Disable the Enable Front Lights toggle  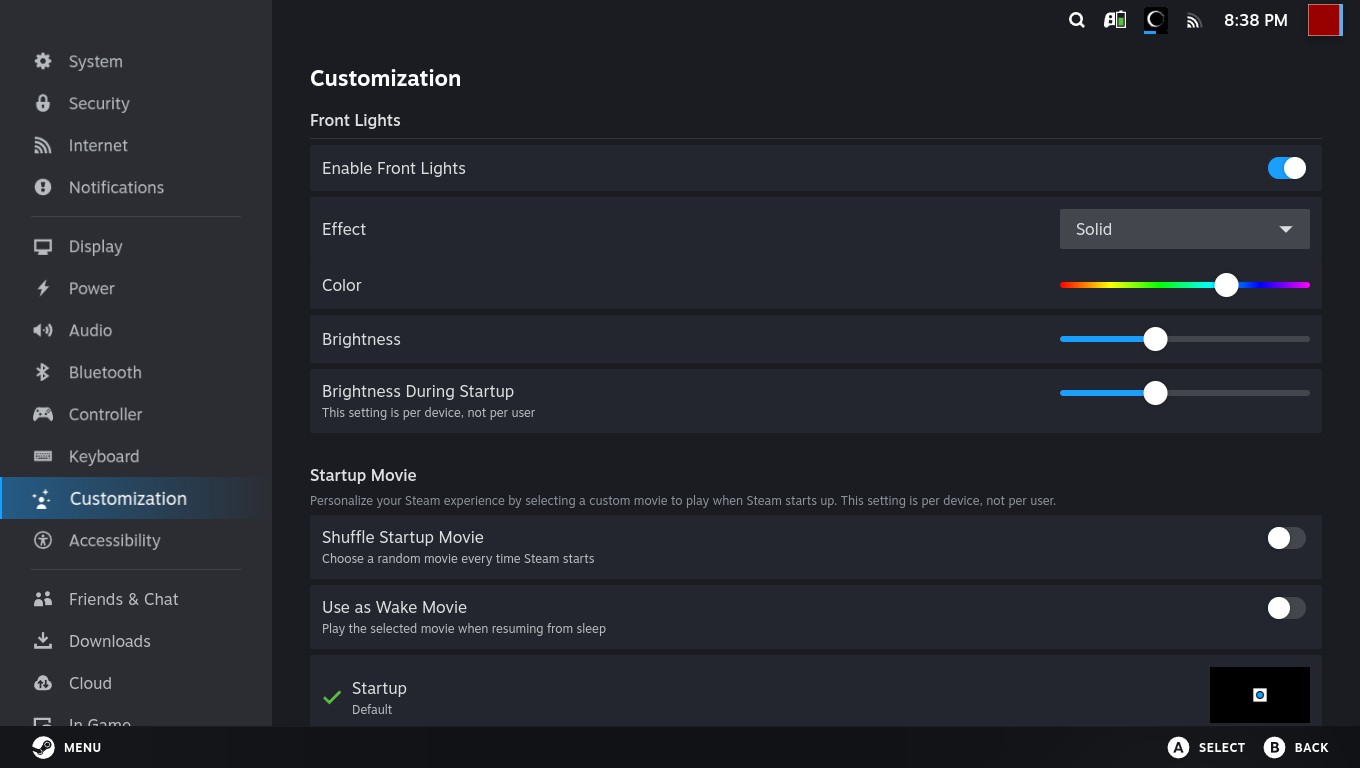(1286, 168)
